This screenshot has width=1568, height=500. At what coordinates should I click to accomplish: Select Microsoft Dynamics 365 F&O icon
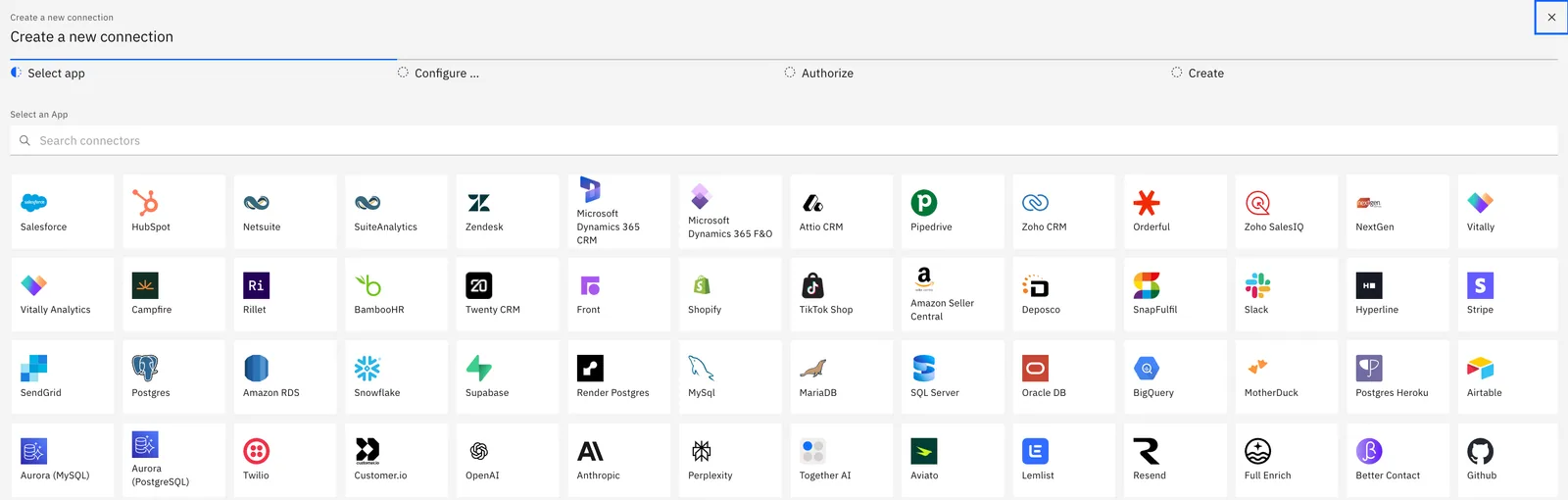tap(702, 196)
